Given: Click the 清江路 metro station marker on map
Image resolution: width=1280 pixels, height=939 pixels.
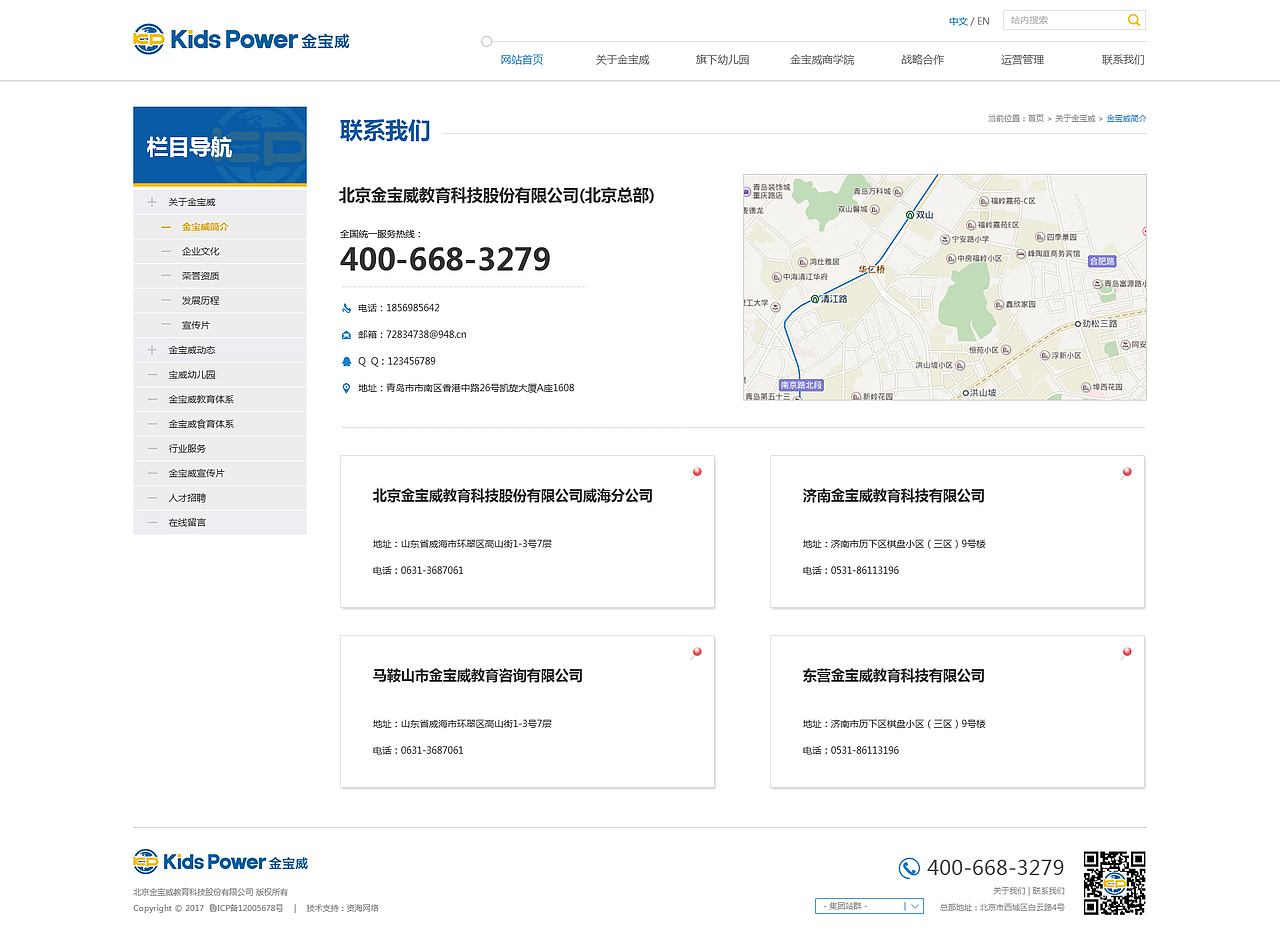Looking at the screenshot, I should point(815,299).
